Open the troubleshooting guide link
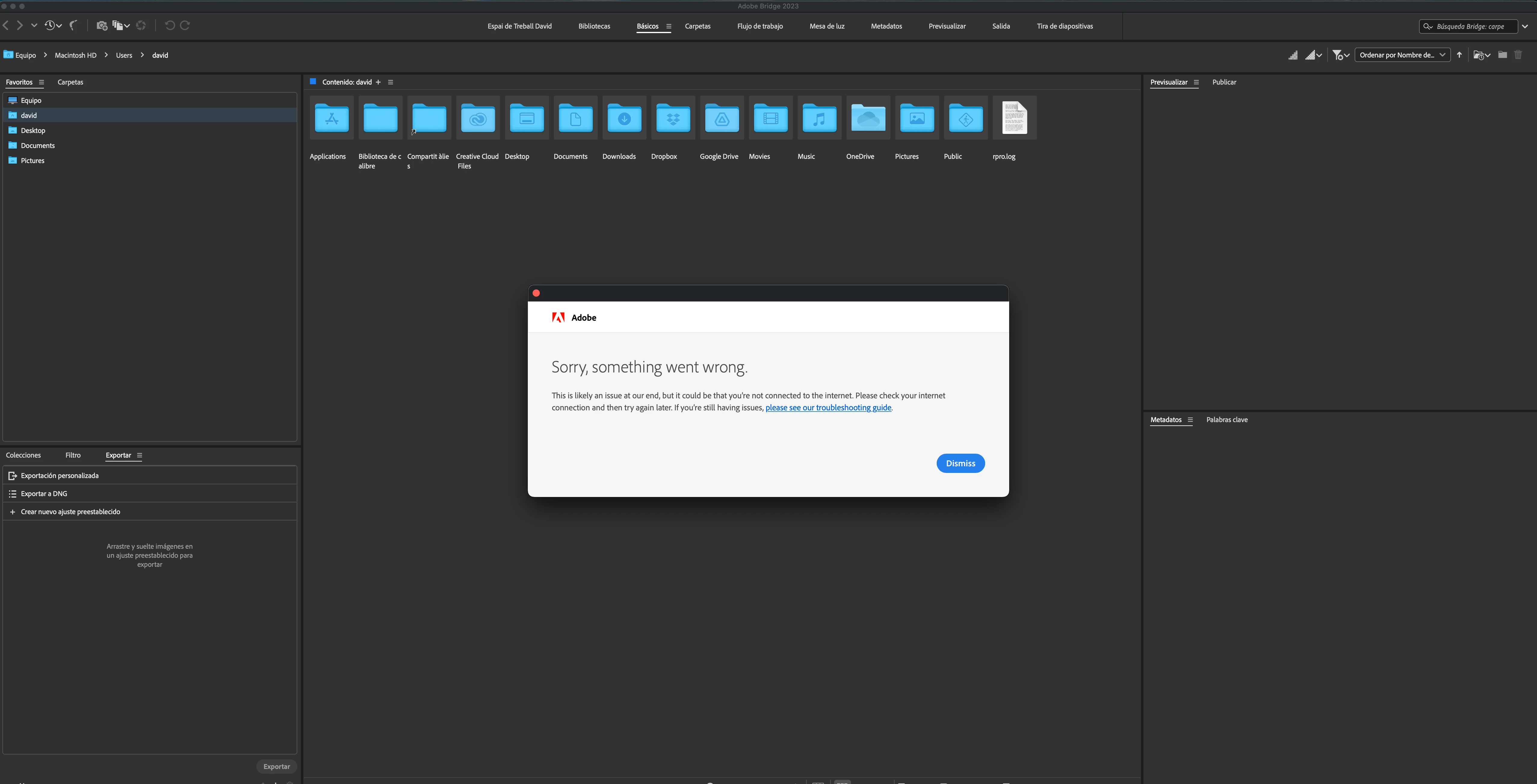The image size is (1537, 784). [x=828, y=408]
